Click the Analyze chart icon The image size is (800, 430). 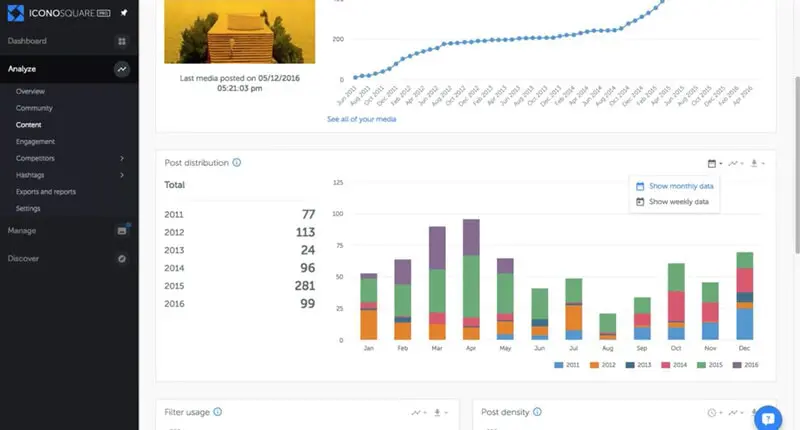coord(121,69)
